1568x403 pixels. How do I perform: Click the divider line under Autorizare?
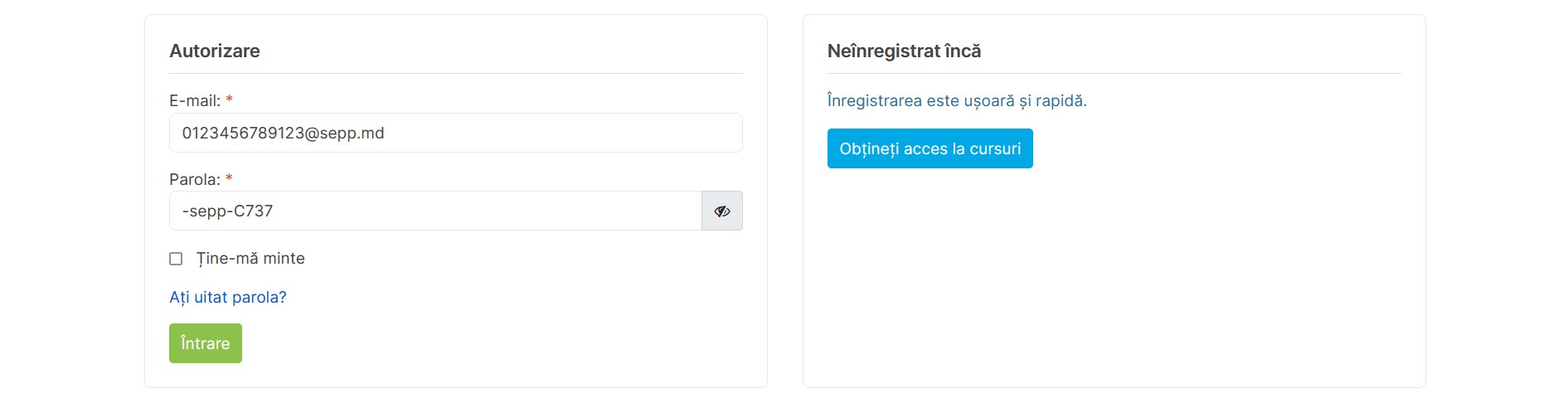coord(456,73)
